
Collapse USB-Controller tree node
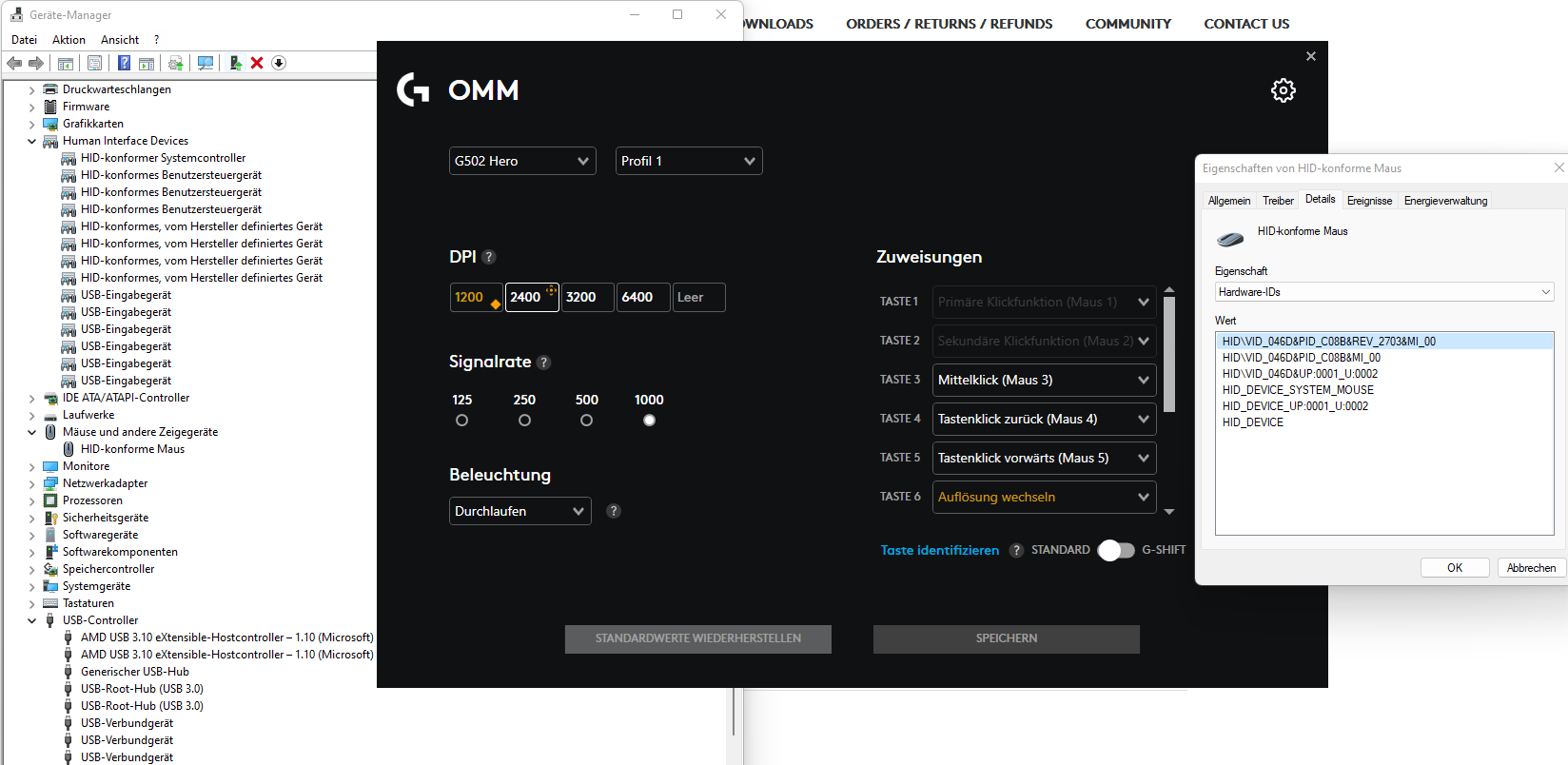[x=31, y=621]
